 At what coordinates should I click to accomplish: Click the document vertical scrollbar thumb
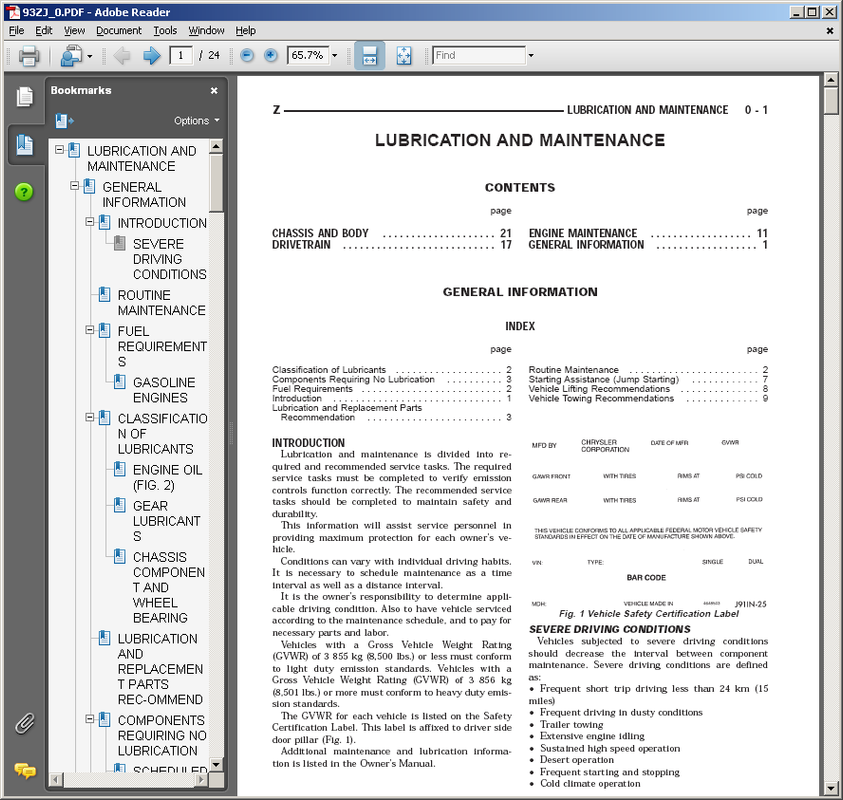pyautogui.click(x=831, y=101)
